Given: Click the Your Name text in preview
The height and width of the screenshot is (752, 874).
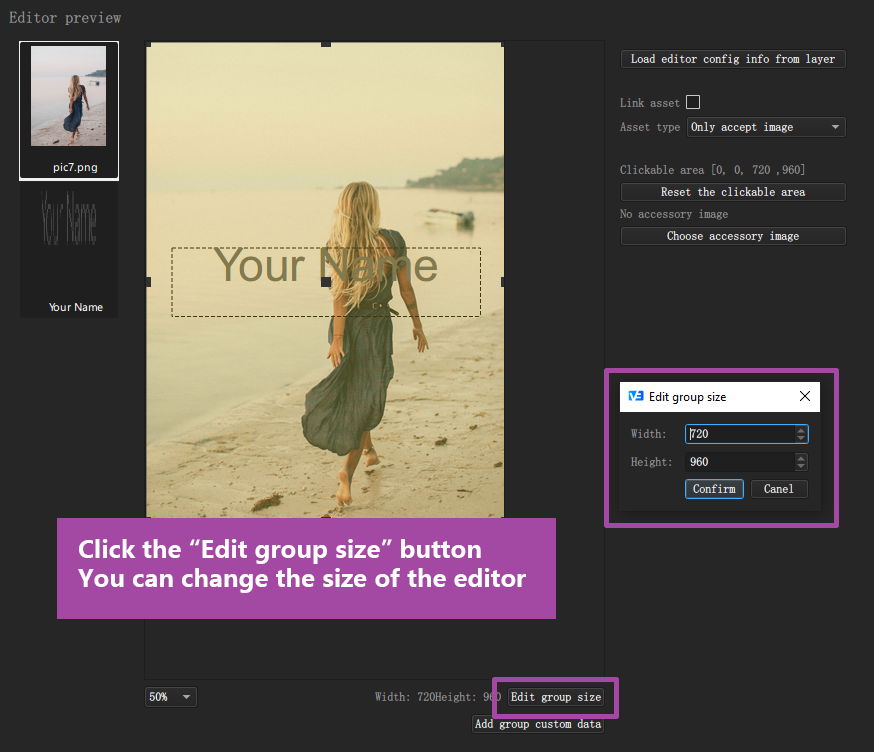Looking at the screenshot, I should click(x=326, y=265).
